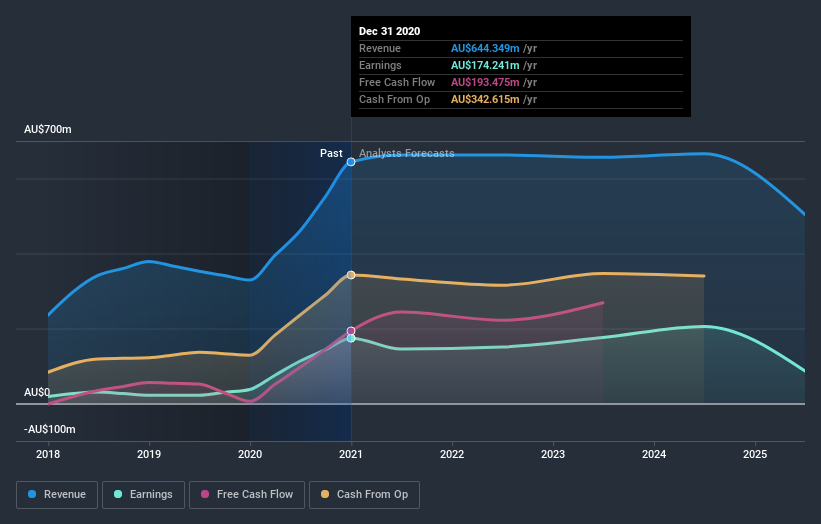Click the -AU$100m y-axis label
The width and height of the screenshot is (821, 524).
50,429
